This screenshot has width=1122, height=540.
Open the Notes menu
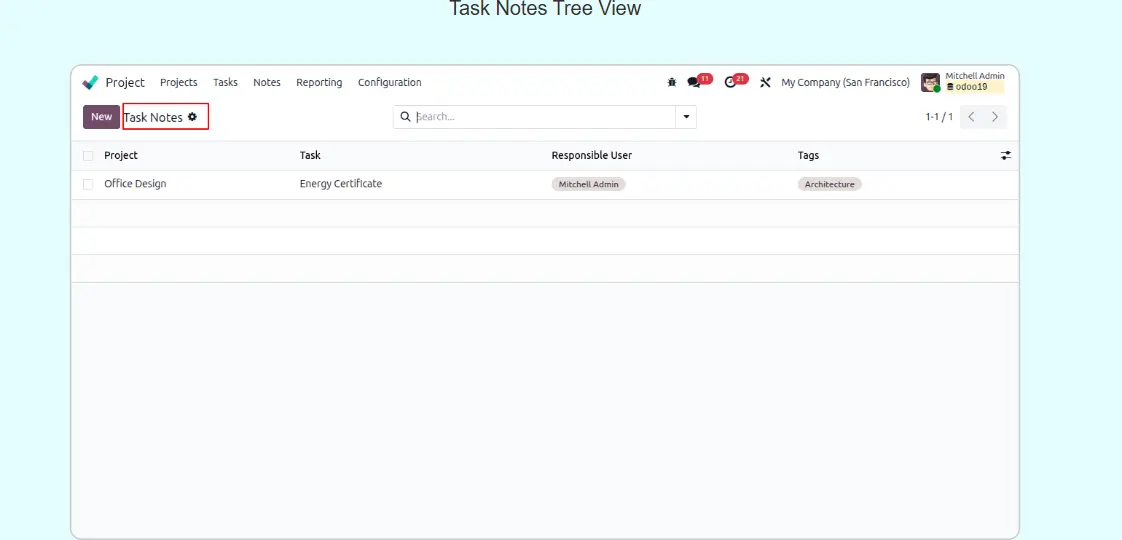point(267,83)
